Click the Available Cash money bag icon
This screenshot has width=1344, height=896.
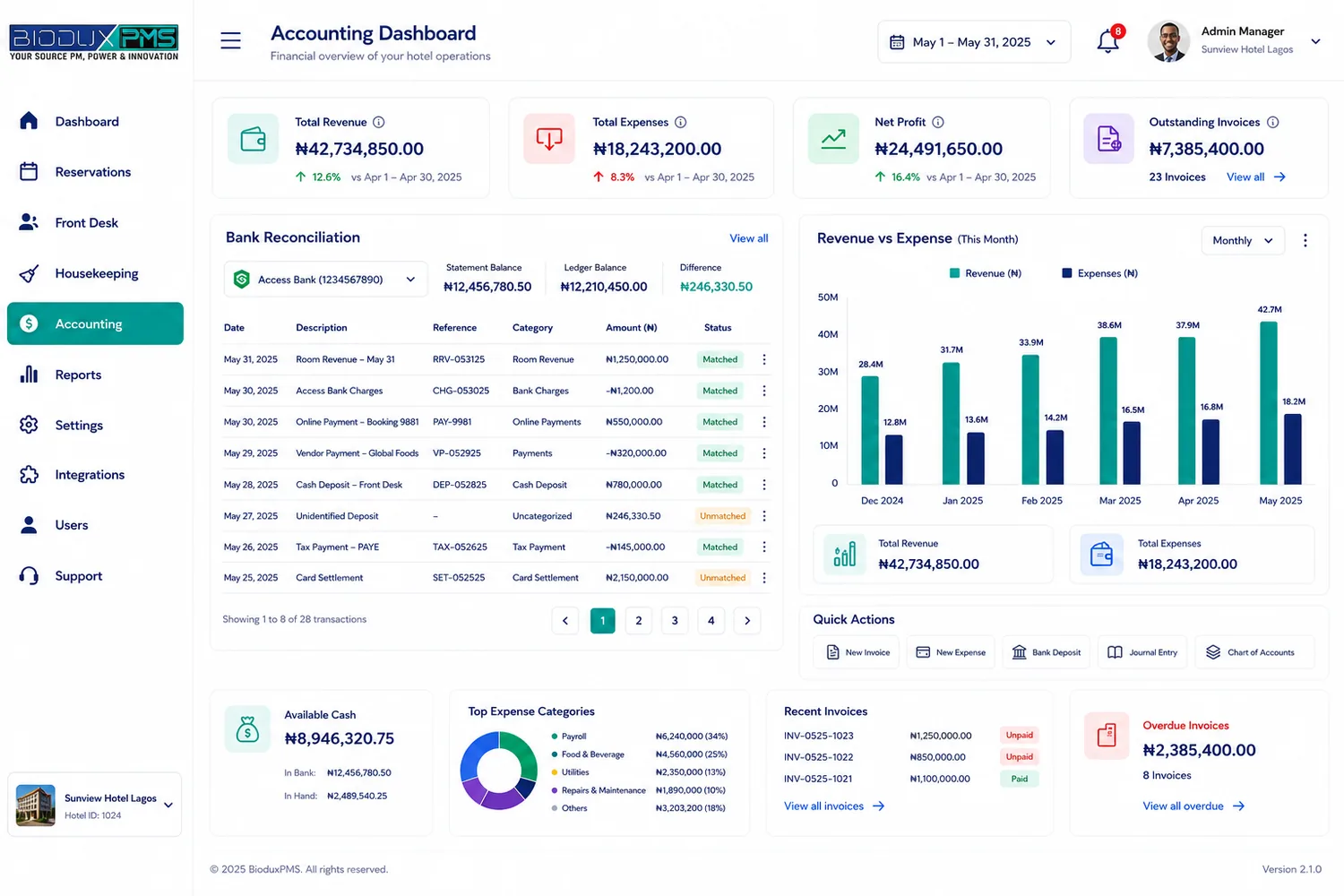click(247, 729)
